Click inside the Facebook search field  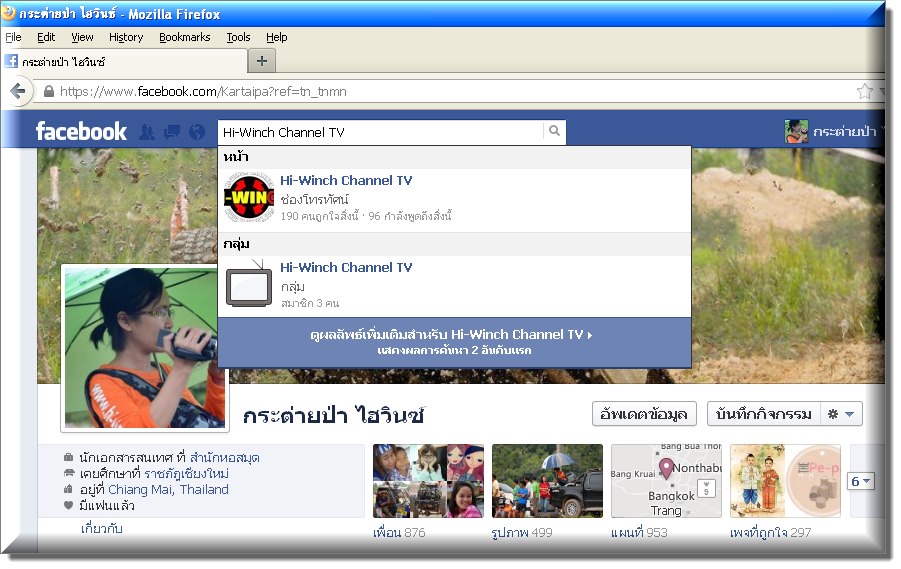tap(380, 132)
